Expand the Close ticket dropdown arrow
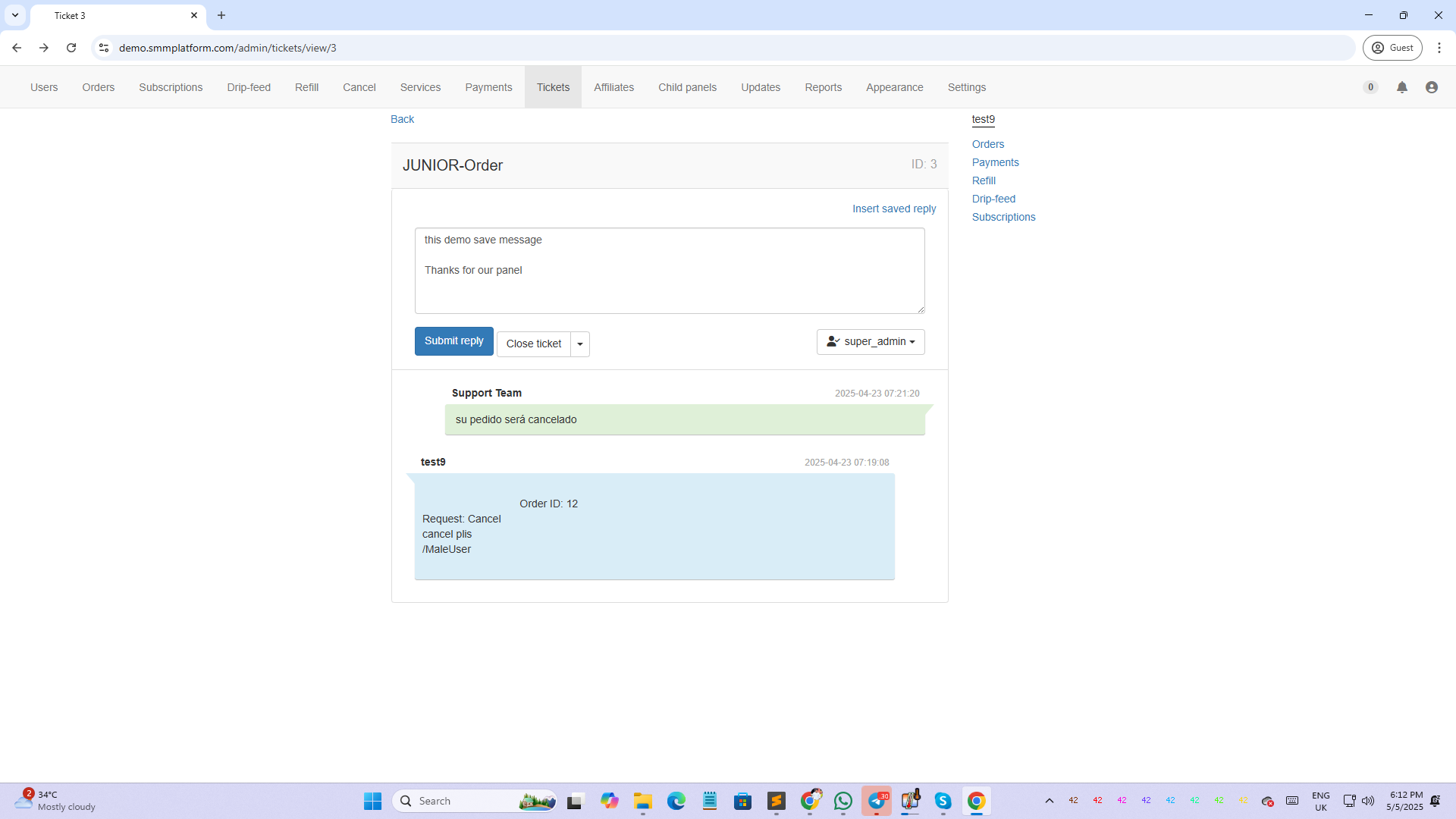This screenshot has width=1456, height=819. click(x=580, y=344)
